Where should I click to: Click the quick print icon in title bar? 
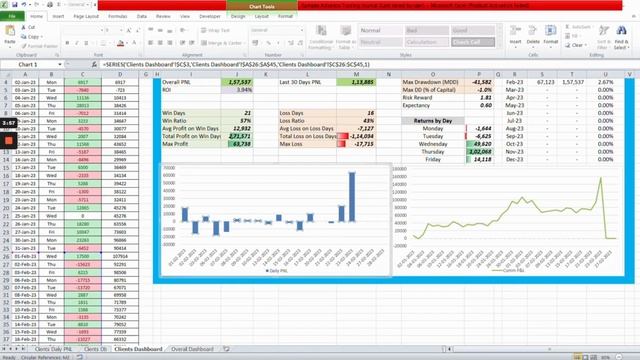[50, 4]
